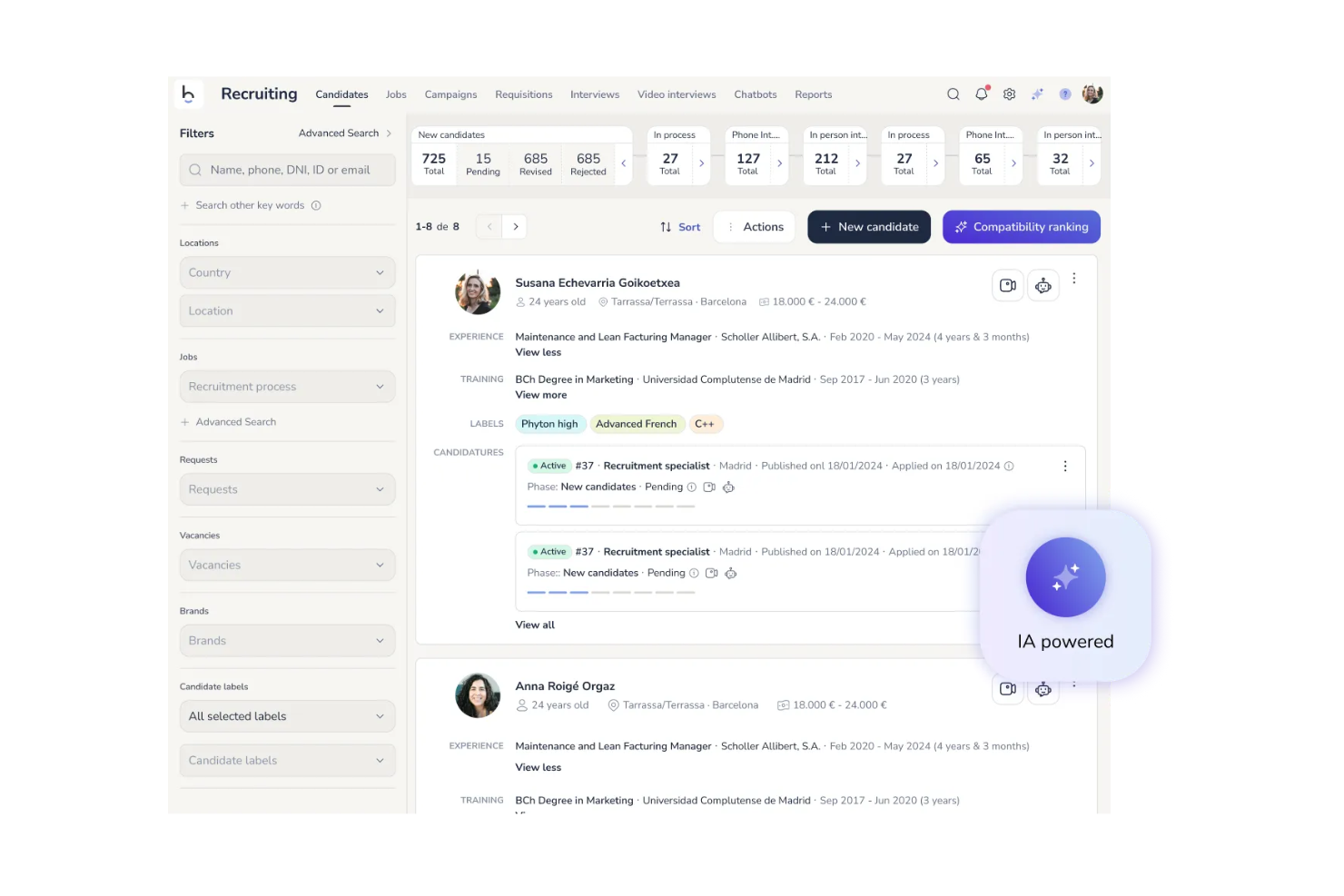Click the IA powered badge

(1065, 596)
